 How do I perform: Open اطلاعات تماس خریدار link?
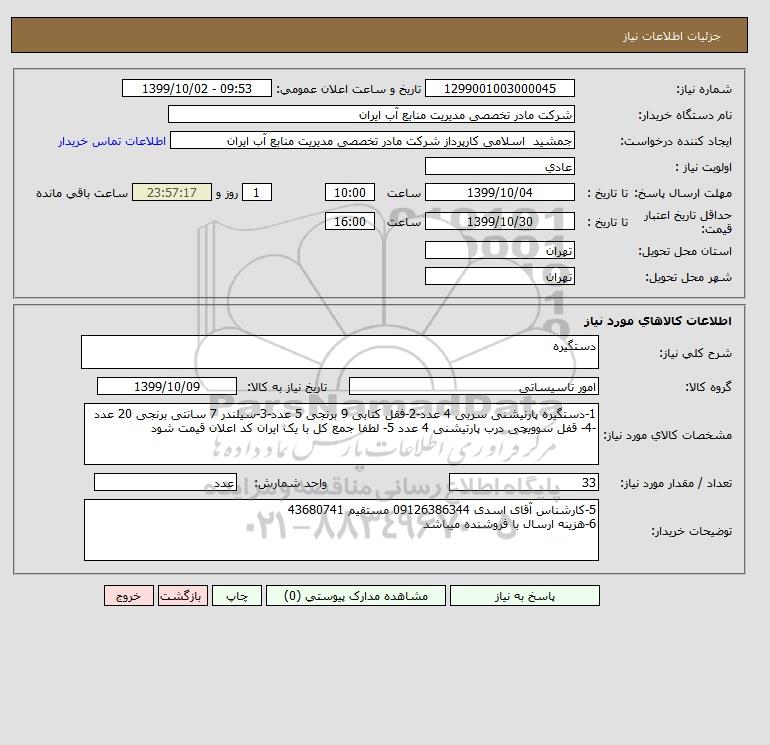coord(112,141)
